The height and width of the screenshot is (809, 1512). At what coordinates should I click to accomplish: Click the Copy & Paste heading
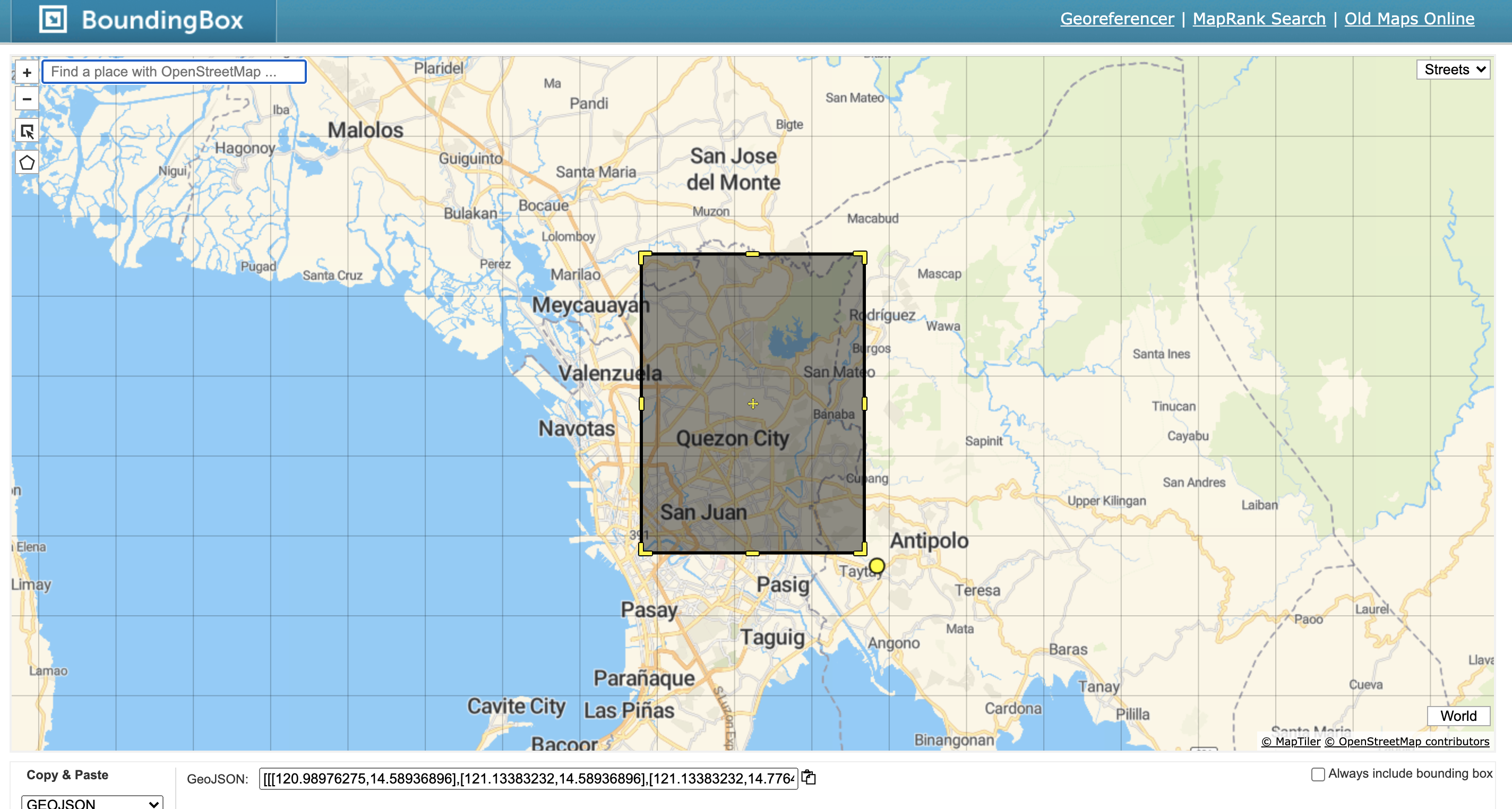tap(67, 775)
